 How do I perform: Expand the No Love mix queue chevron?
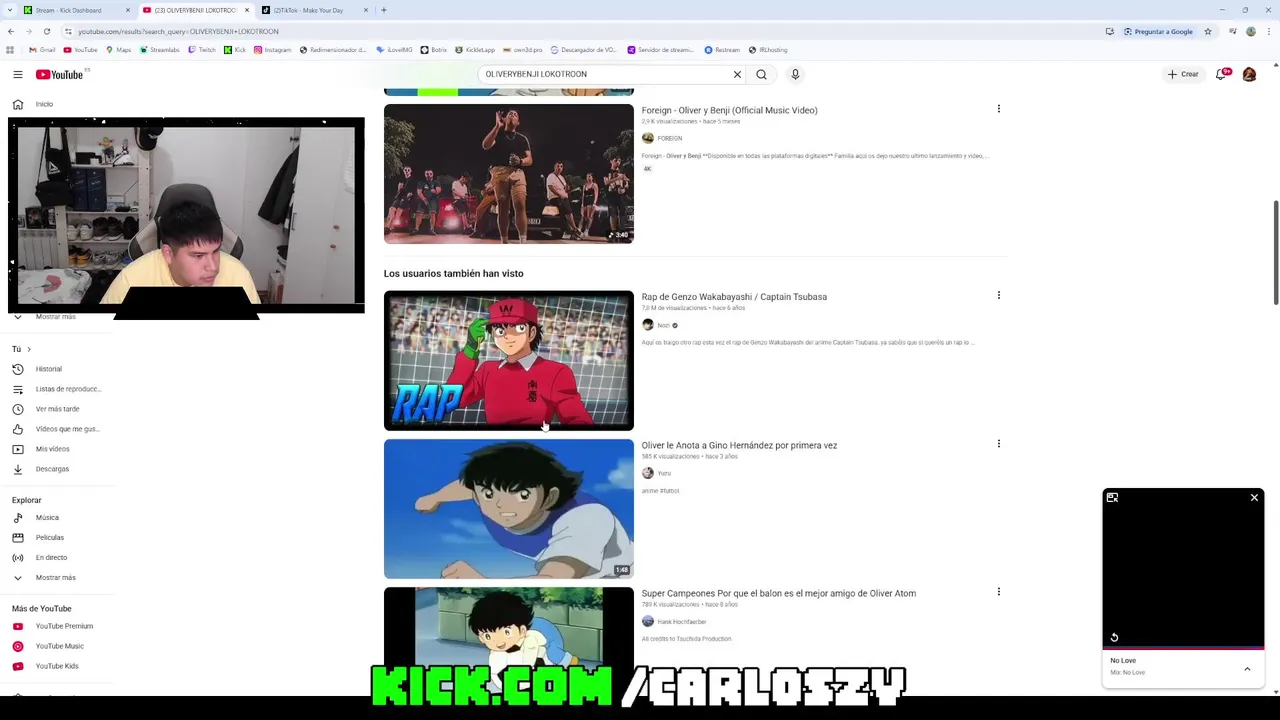click(1247, 669)
